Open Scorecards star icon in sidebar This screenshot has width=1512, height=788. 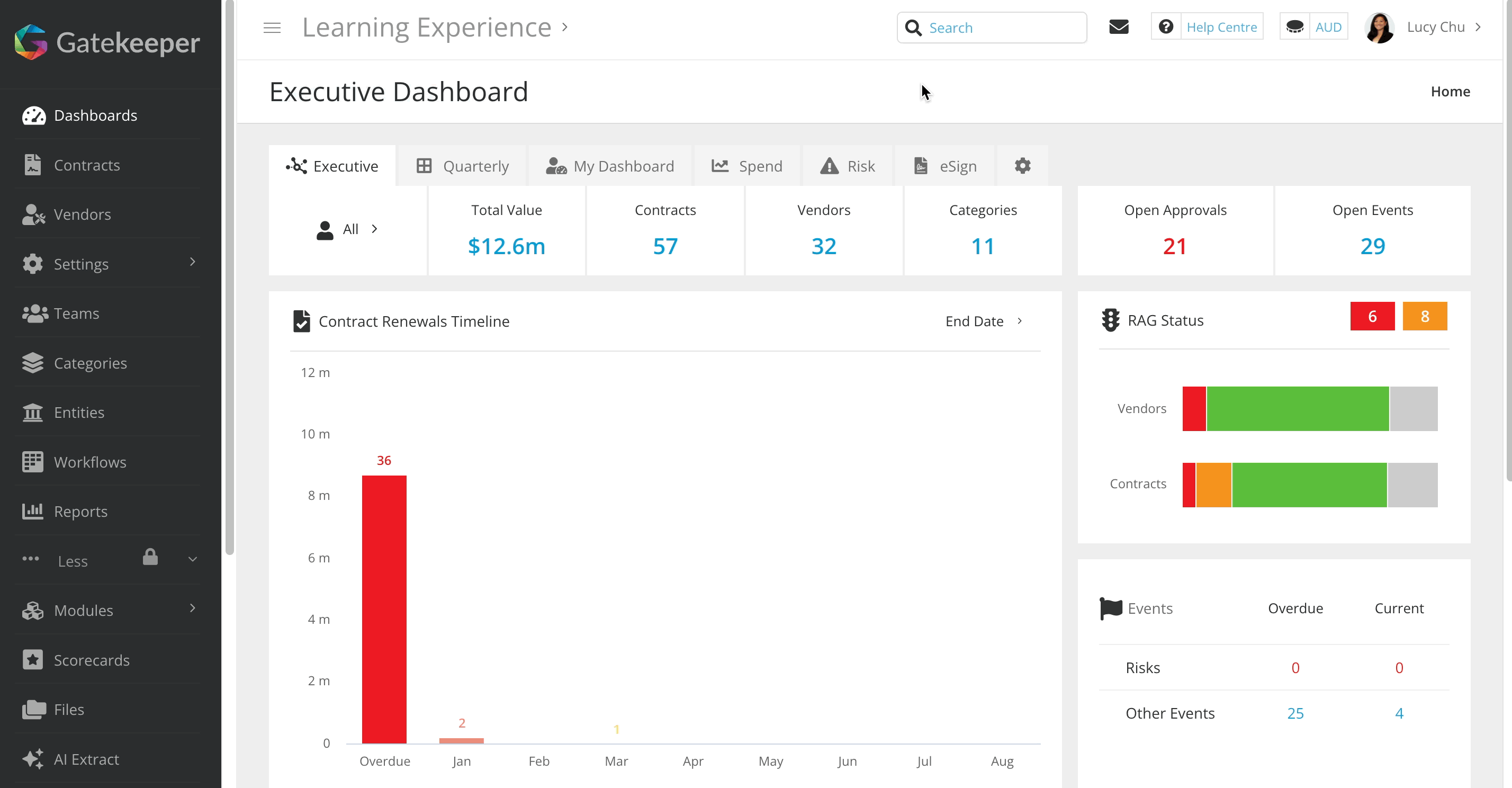(33, 660)
